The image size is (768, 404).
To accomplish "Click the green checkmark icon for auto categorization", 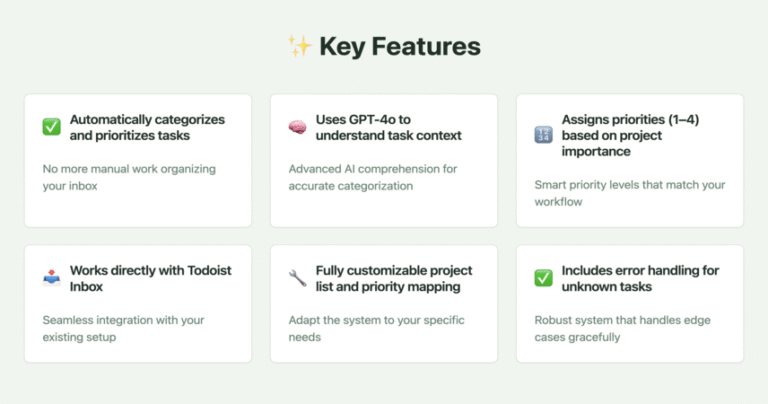I will pos(51,127).
